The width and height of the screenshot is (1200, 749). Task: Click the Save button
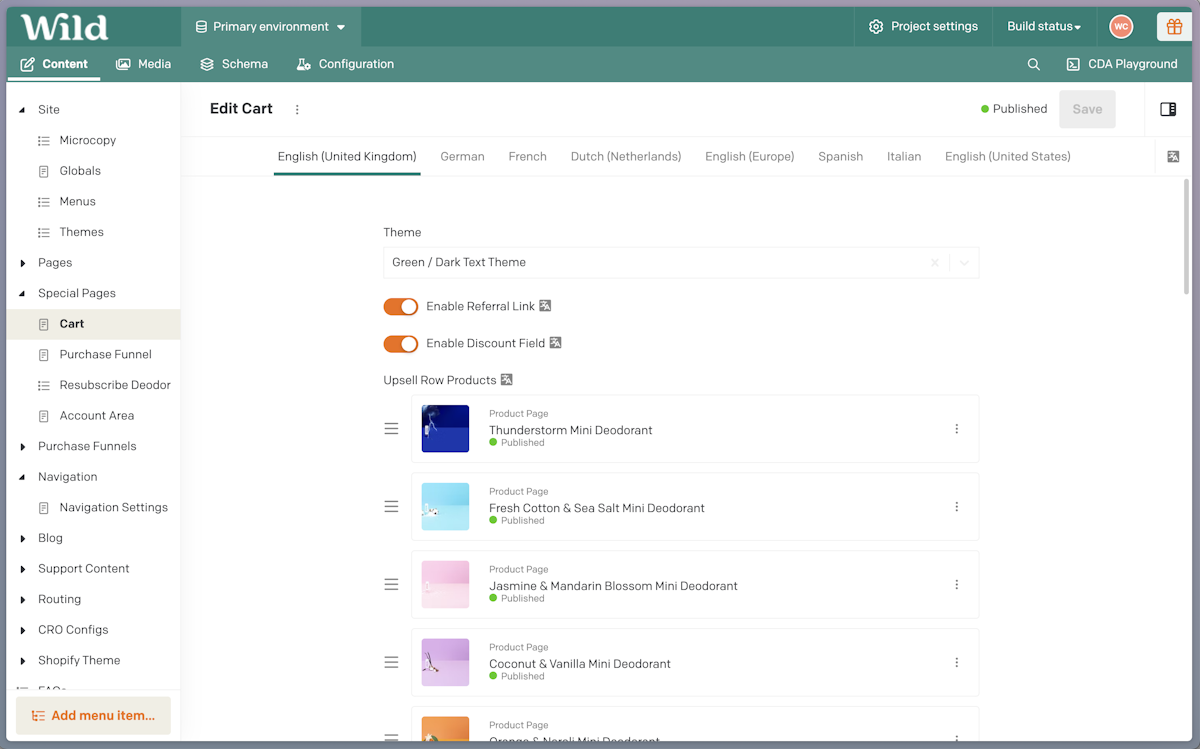click(1087, 109)
